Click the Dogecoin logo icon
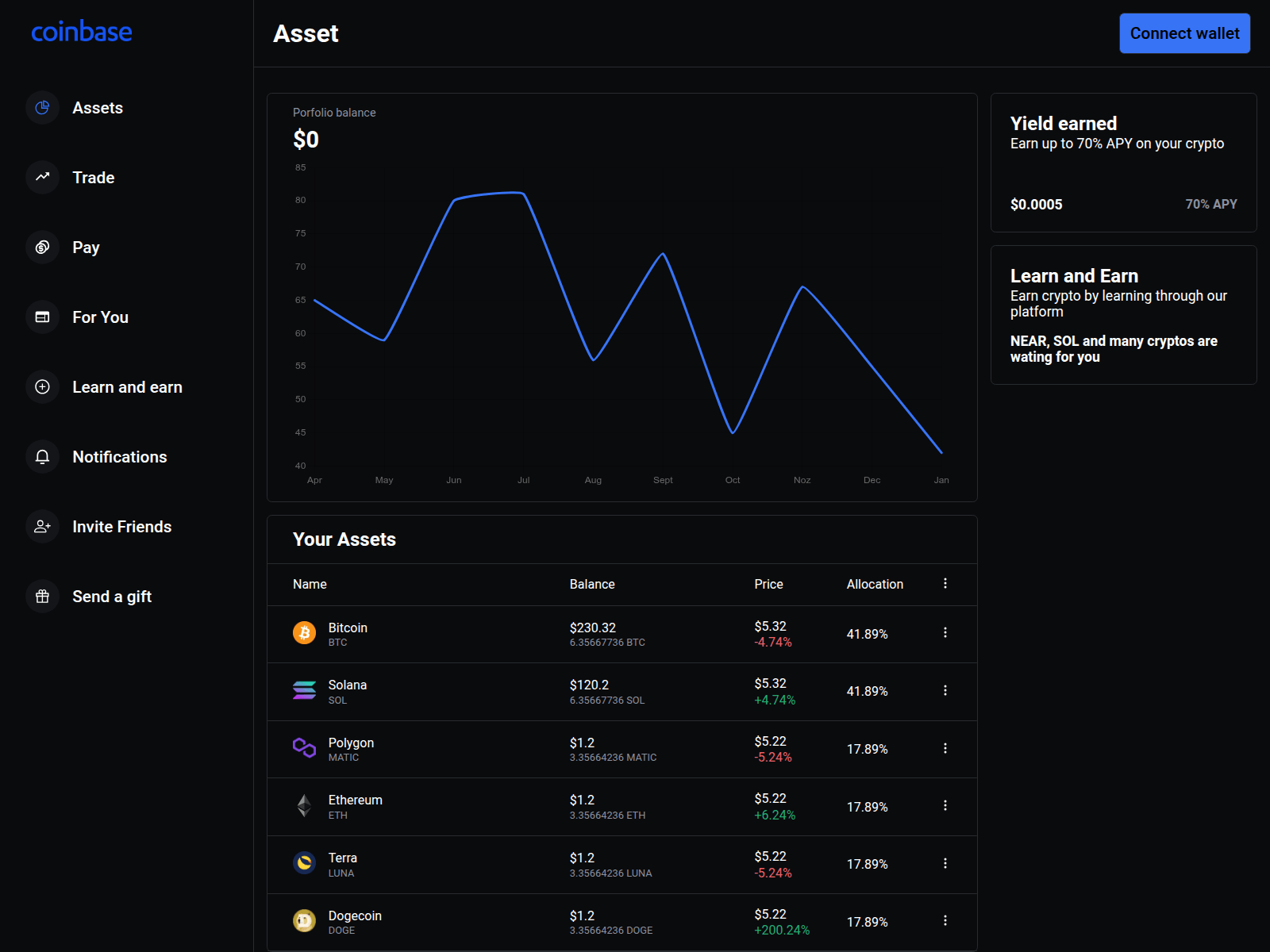The width and height of the screenshot is (1270, 952). pos(305,921)
